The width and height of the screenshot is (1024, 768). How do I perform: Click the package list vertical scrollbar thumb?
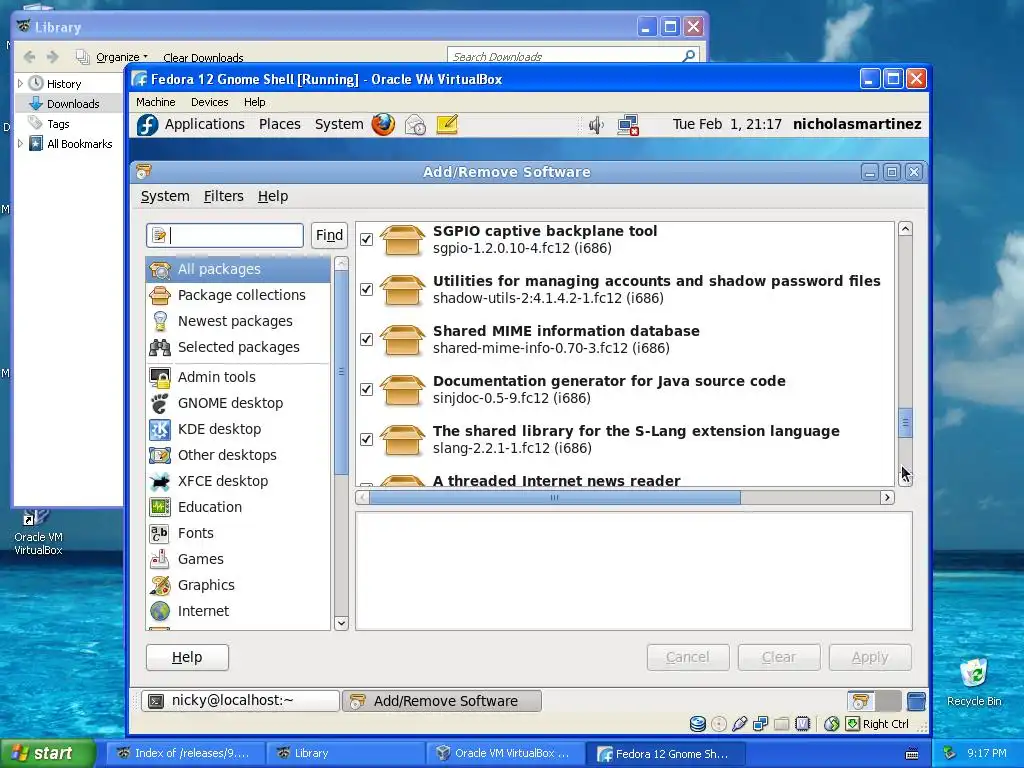click(905, 423)
